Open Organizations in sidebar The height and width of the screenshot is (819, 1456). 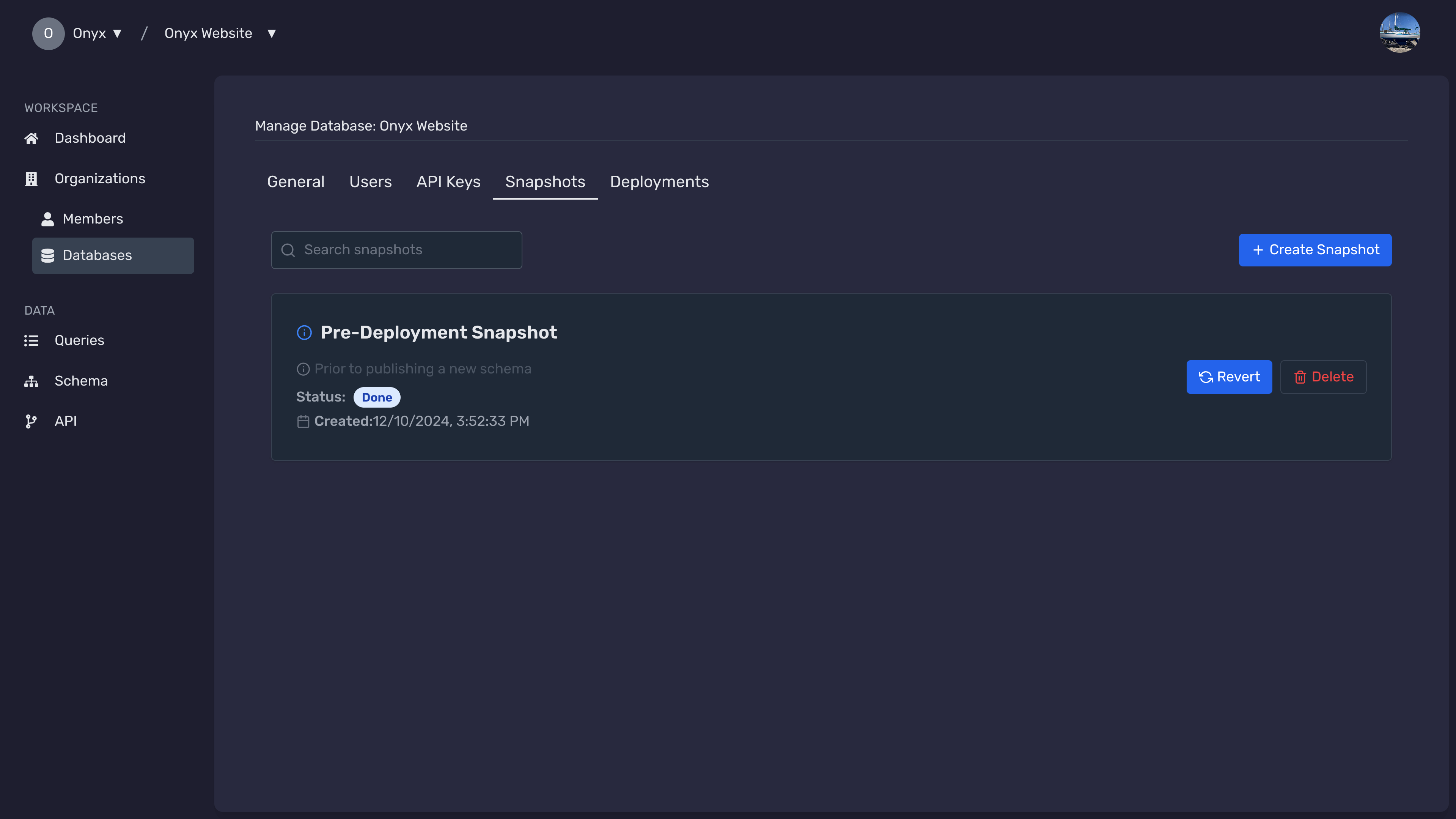pos(100,179)
